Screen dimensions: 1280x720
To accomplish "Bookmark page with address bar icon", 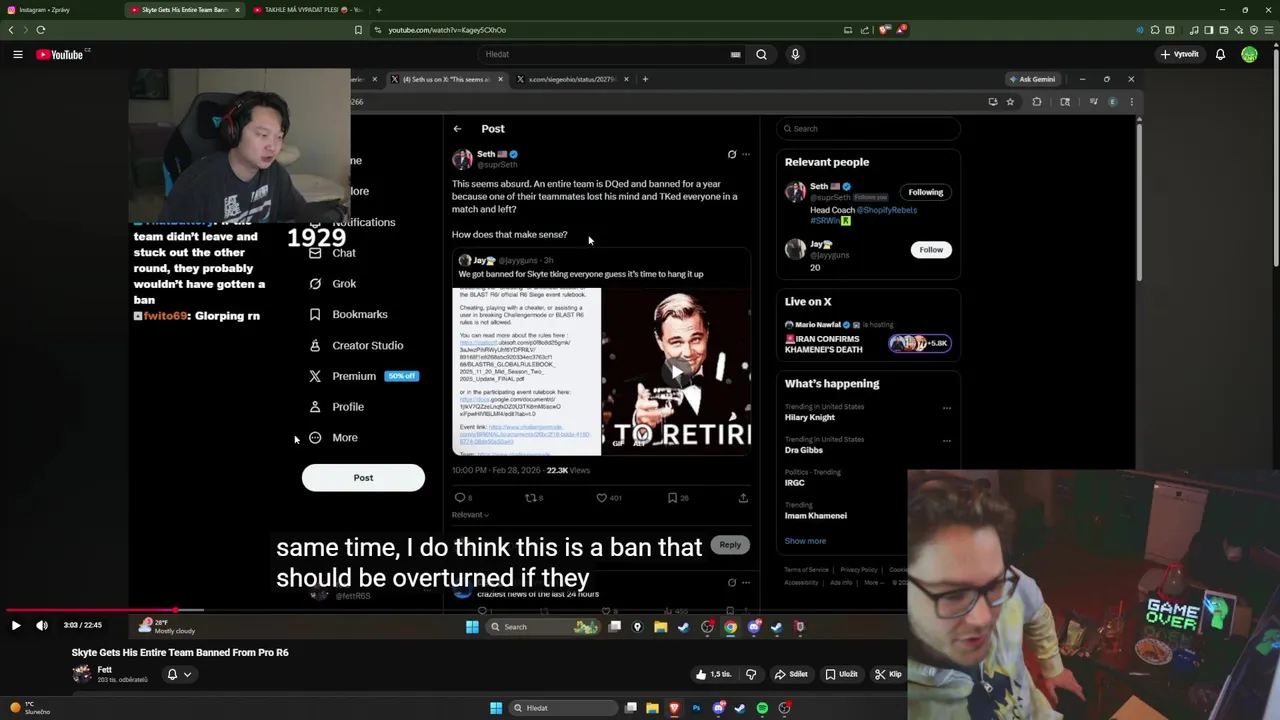I will point(358,30).
